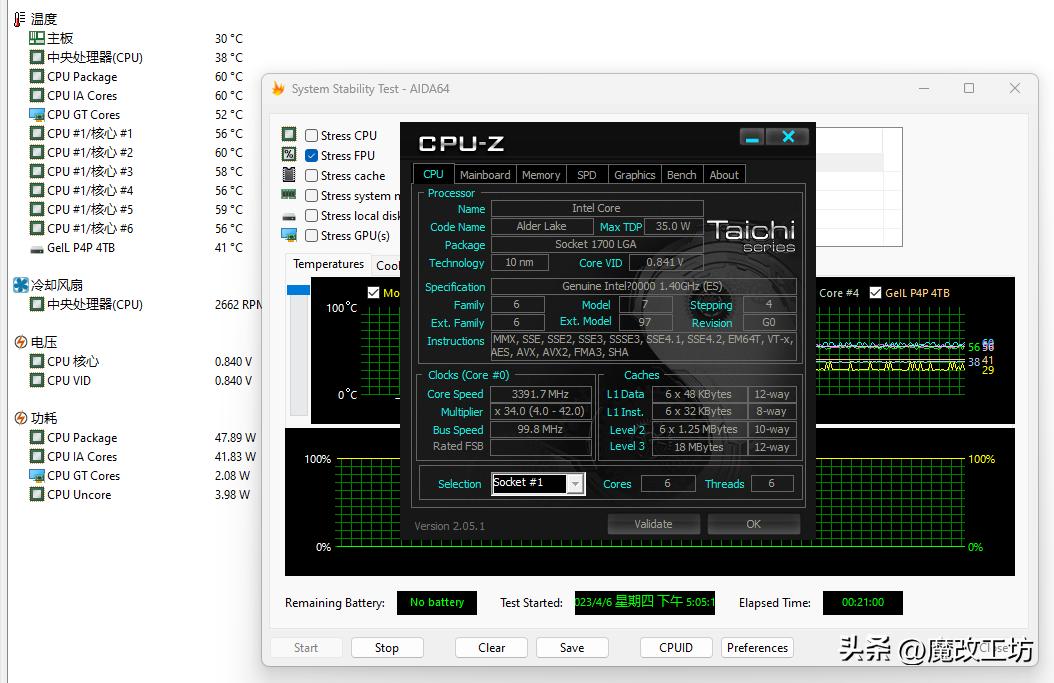Viewport: 1054px width, 683px height.
Task: Click the Elapsed Time 00:21:00 field
Action: (862, 602)
